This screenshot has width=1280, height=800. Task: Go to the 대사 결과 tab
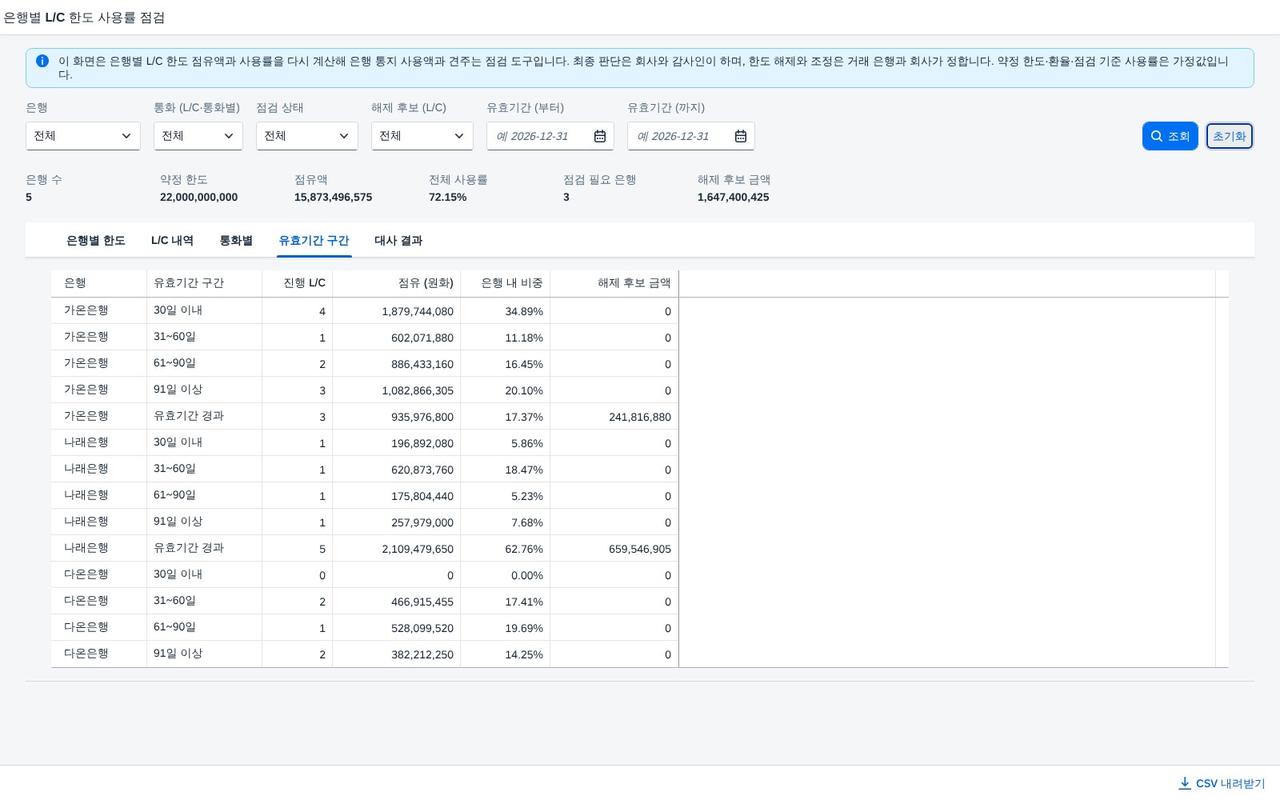398,240
